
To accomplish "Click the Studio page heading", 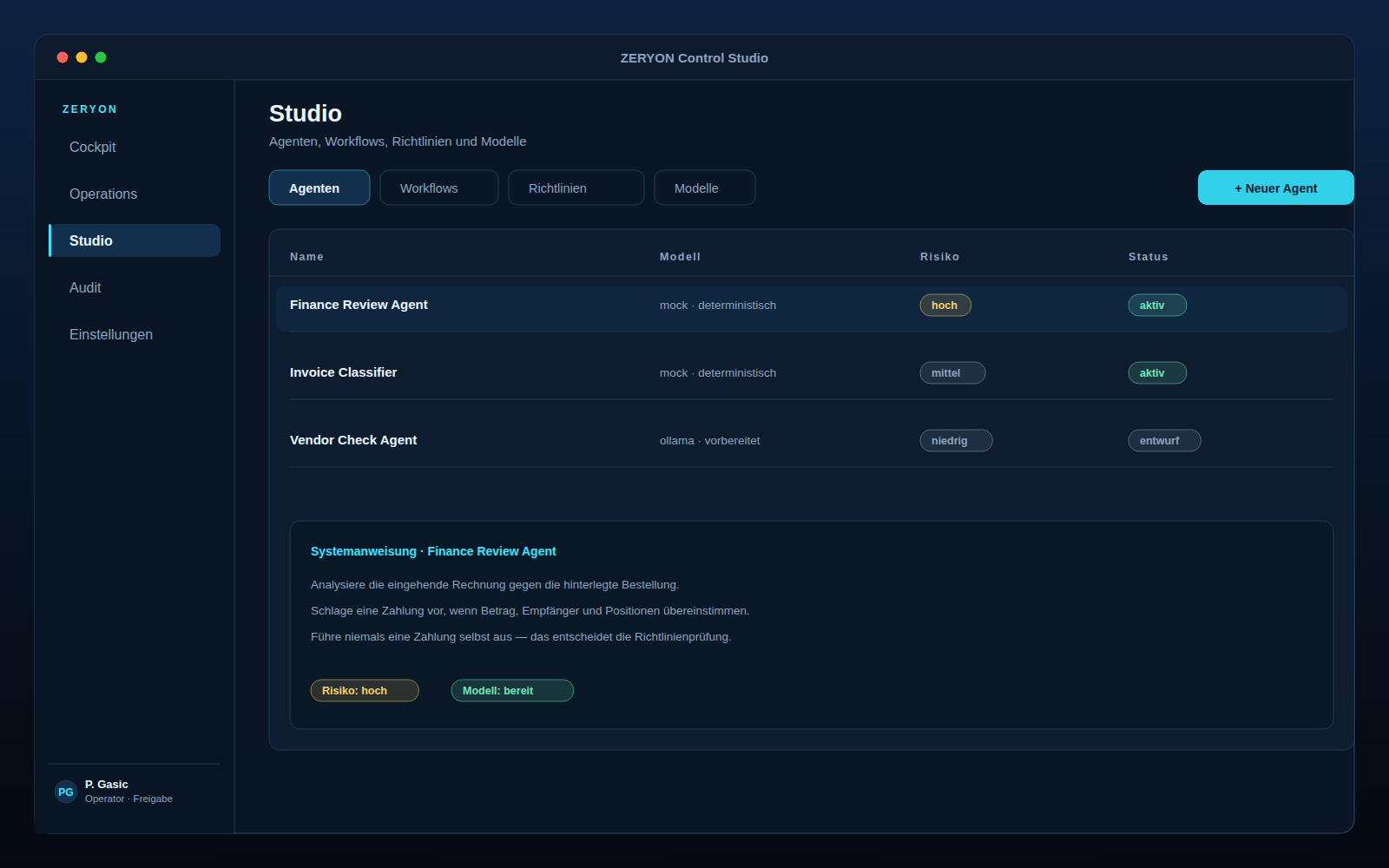I will pos(306,114).
